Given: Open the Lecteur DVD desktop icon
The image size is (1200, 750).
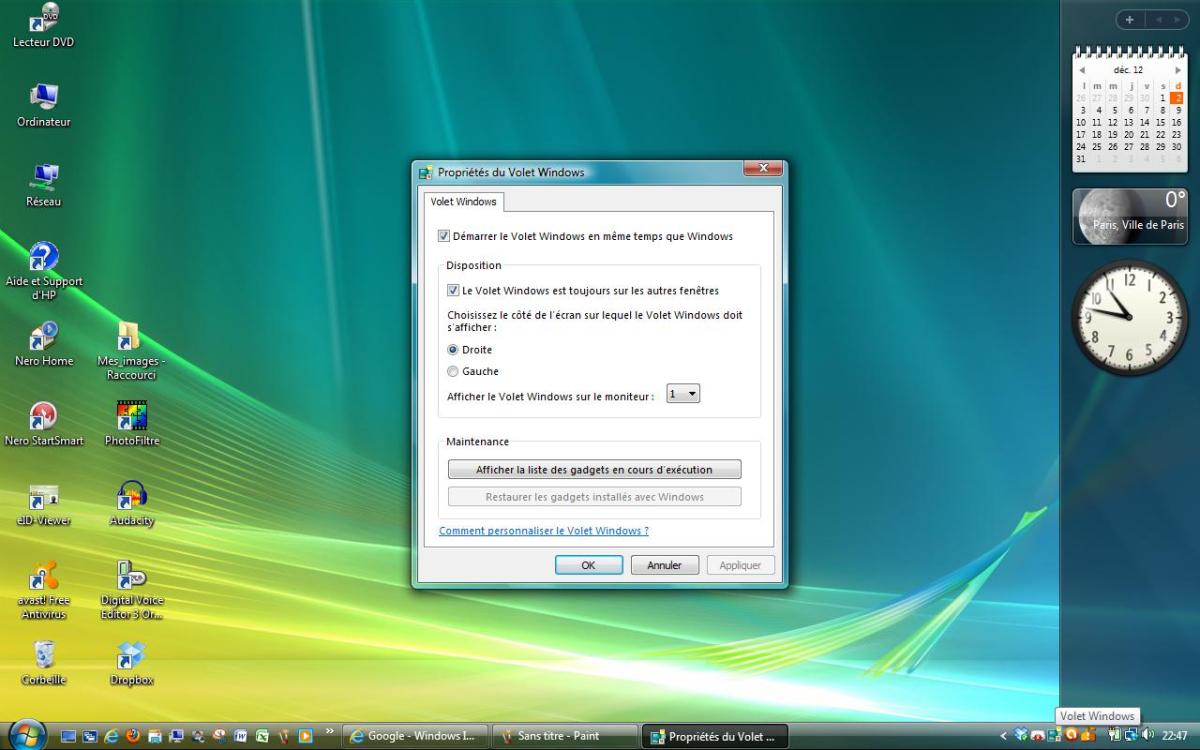Looking at the screenshot, I should tap(43, 27).
